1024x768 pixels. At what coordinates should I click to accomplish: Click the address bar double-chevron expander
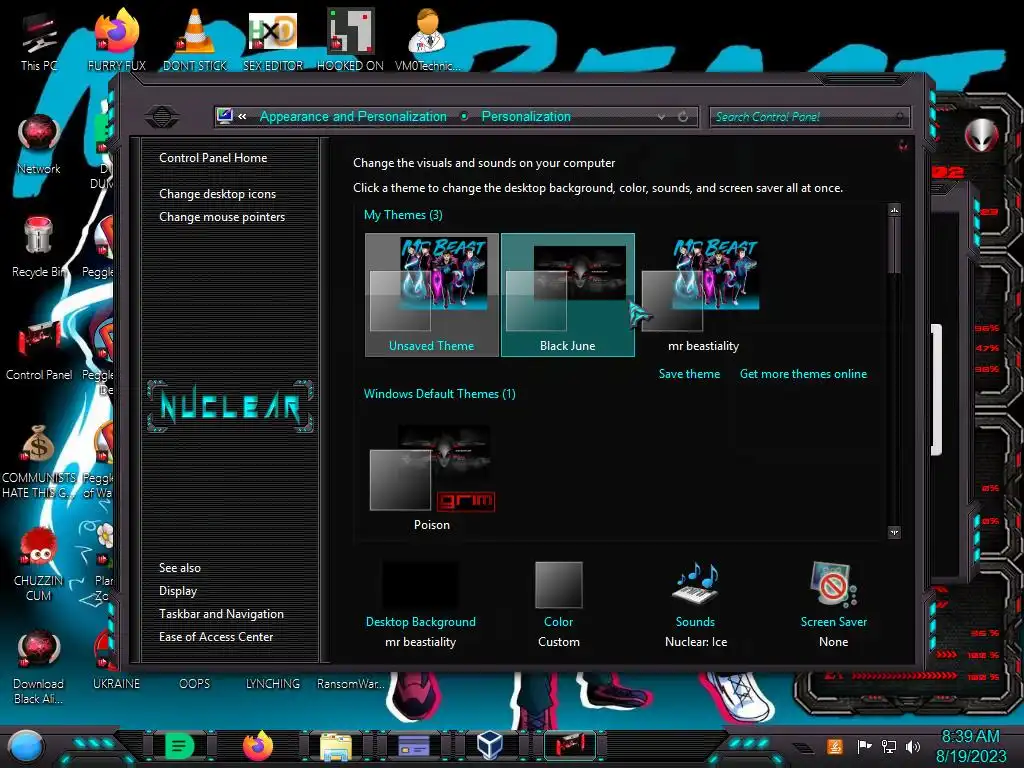(242, 117)
